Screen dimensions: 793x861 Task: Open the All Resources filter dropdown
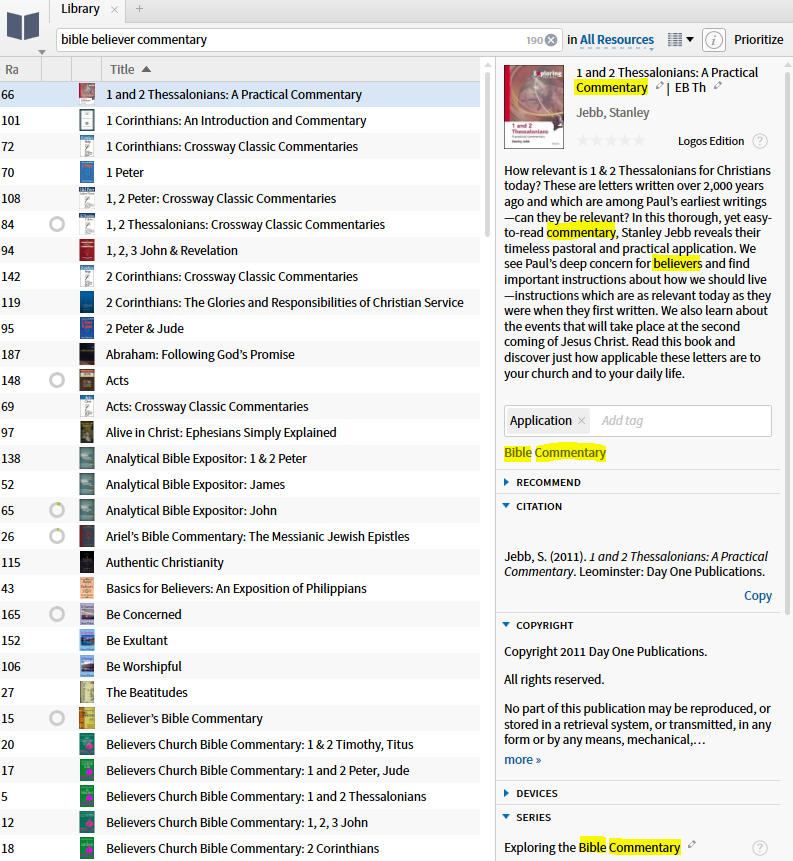[617, 40]
